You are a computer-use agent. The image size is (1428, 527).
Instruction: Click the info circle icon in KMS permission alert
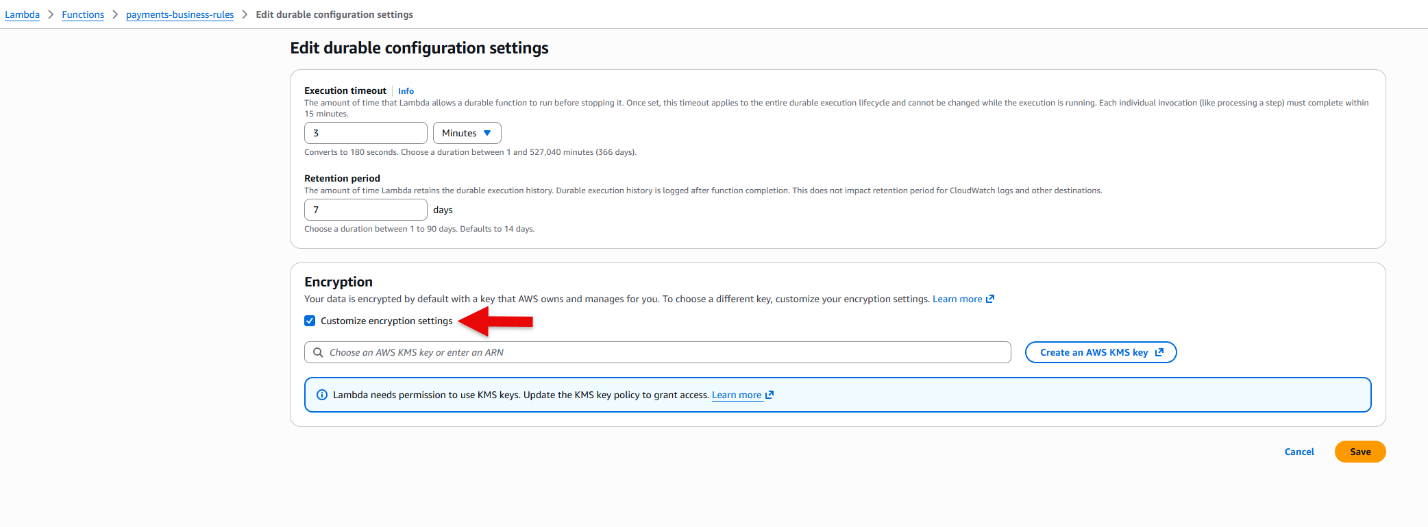322,395
